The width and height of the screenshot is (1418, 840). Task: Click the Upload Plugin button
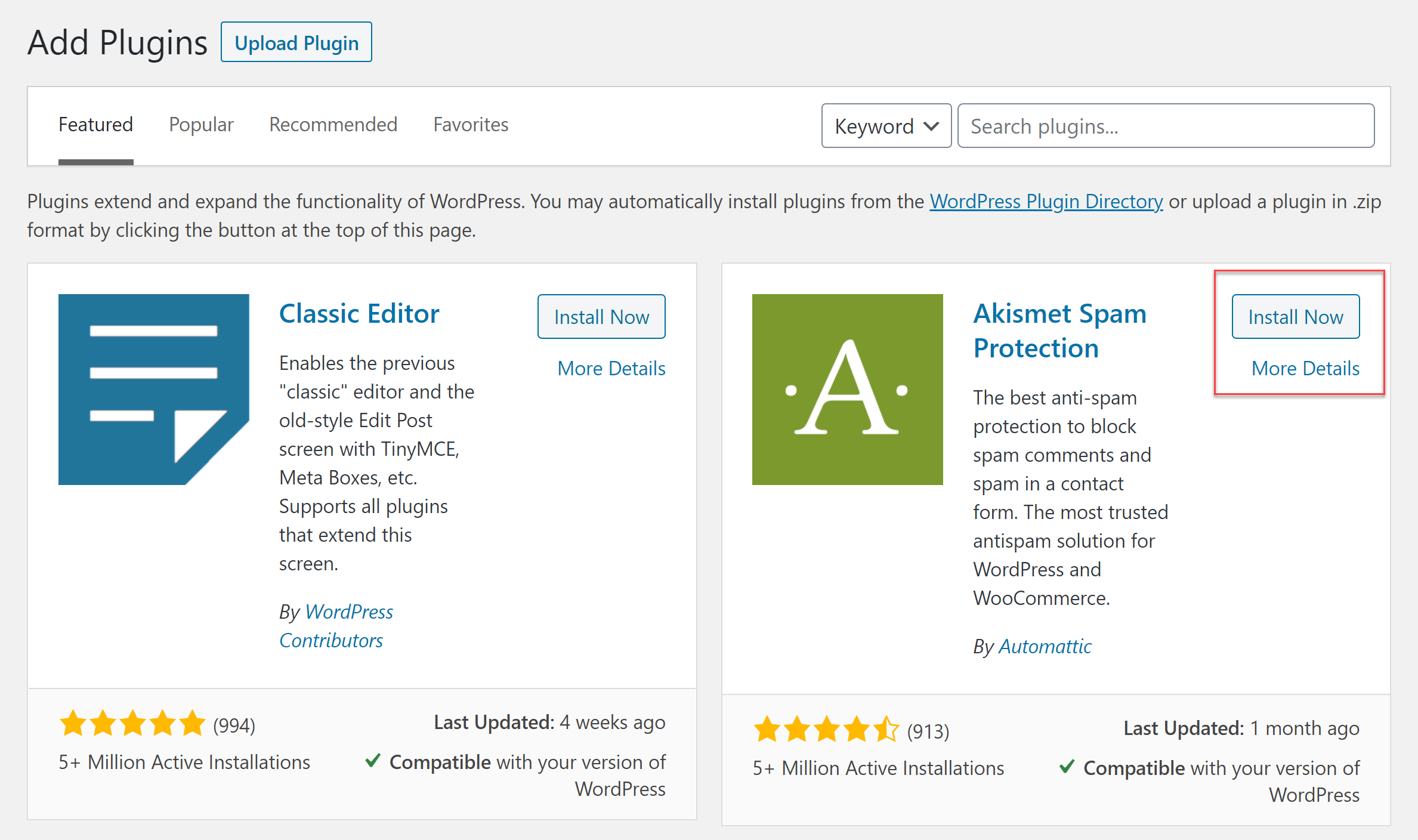click(x=296, y=42)
